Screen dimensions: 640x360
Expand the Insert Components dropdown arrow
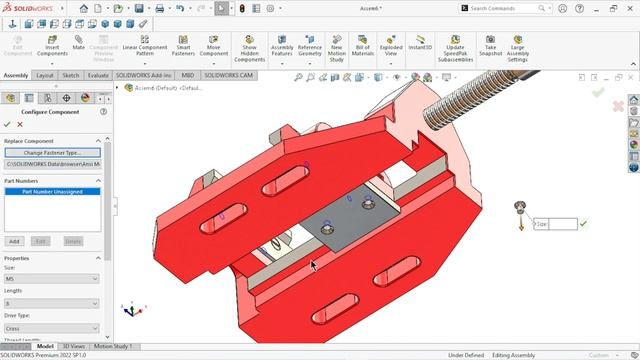pyautogui.click(x=52, y=64)
